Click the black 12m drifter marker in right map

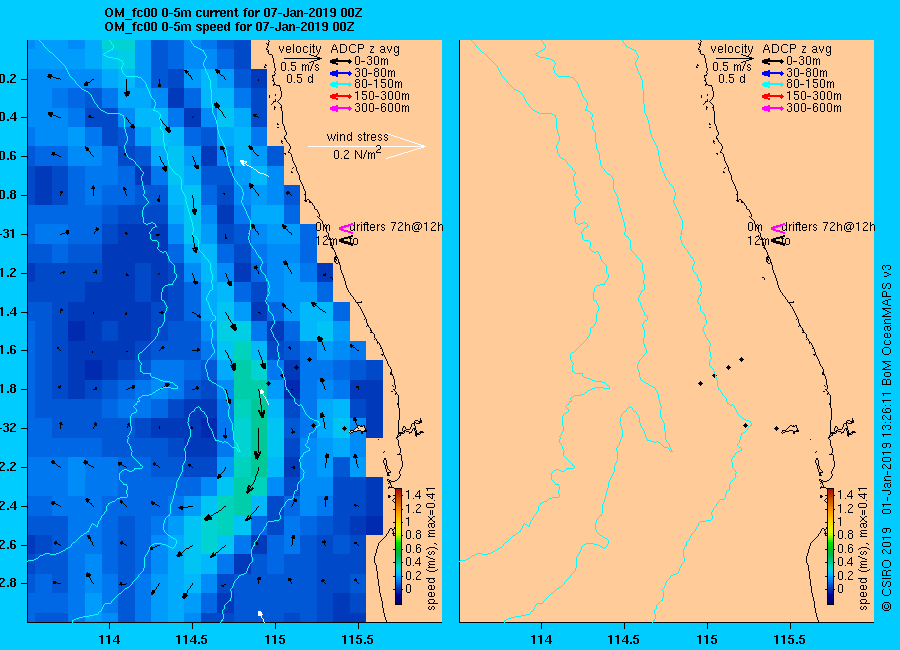(778, 241)
